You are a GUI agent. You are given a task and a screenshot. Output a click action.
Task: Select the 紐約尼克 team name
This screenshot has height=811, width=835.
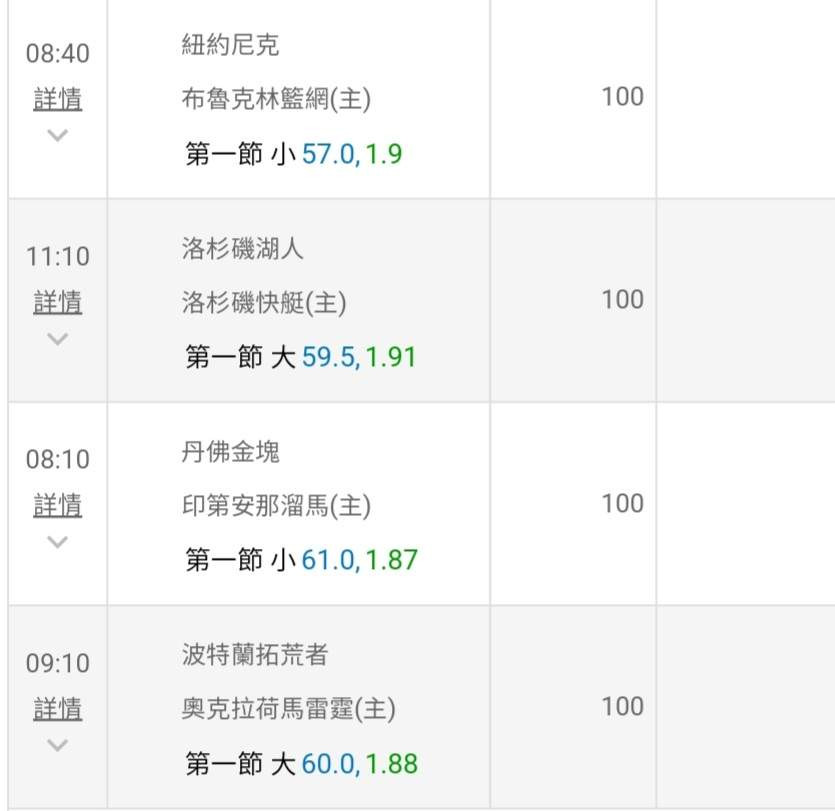coord(230,45)
